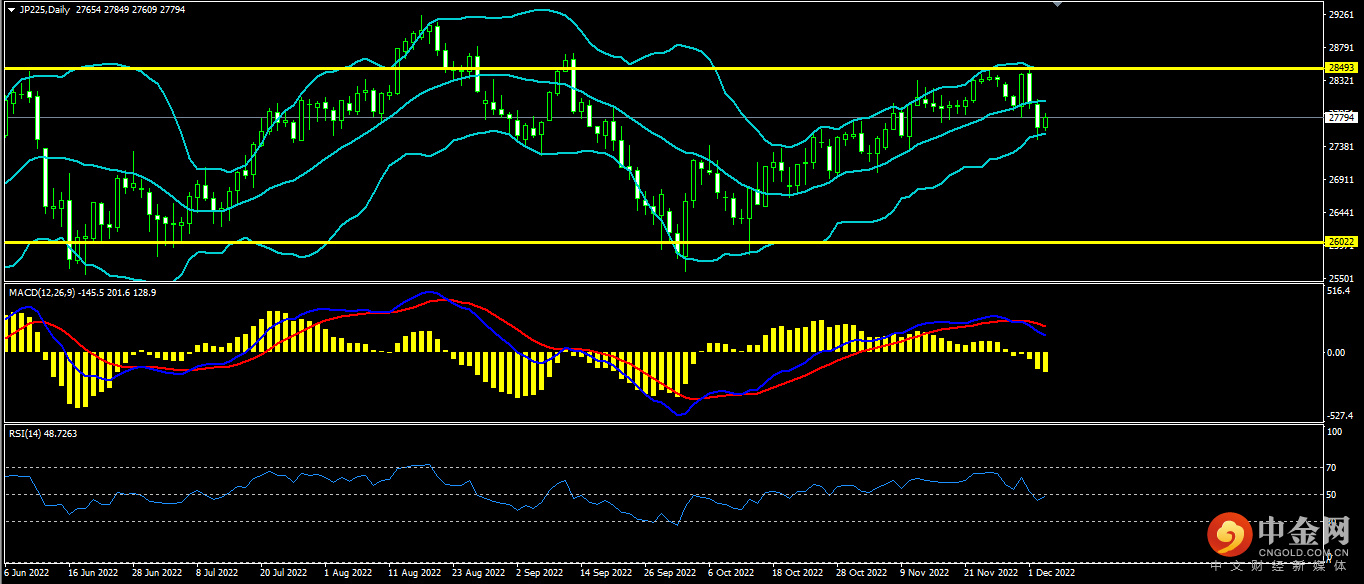Screen dimensions: 1364x584
Task: Click the dropdown arrow beside JP225,Daily
Action: [11, 9]
